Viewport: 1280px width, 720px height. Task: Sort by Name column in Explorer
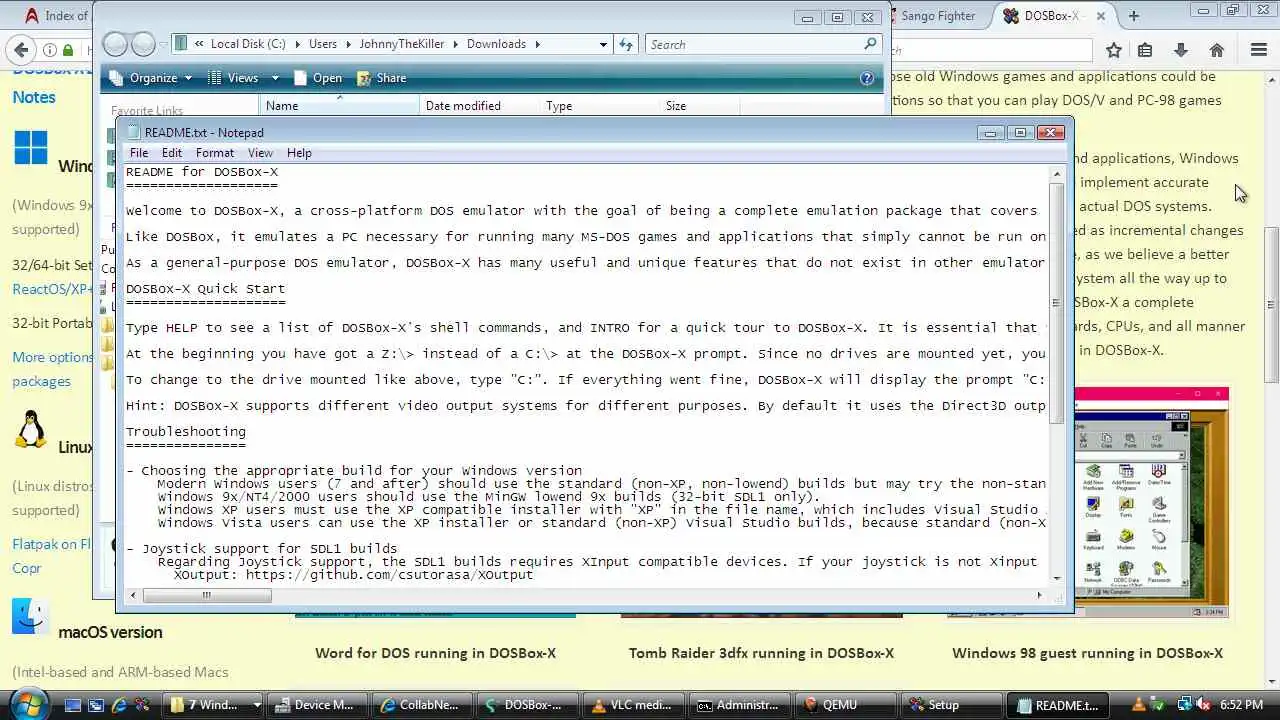click(x=339, y=105)
